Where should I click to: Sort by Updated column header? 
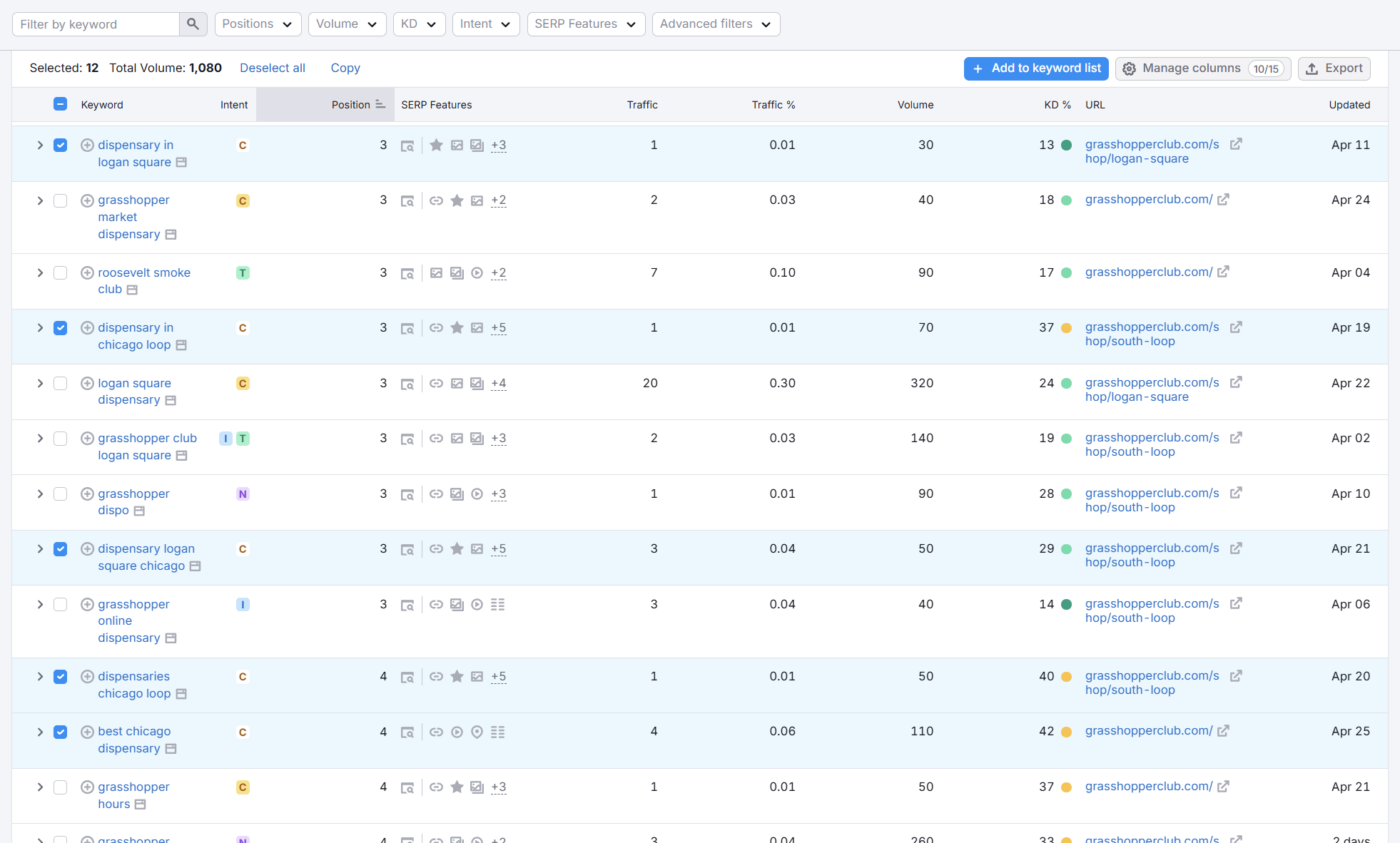coord(1349,105)
